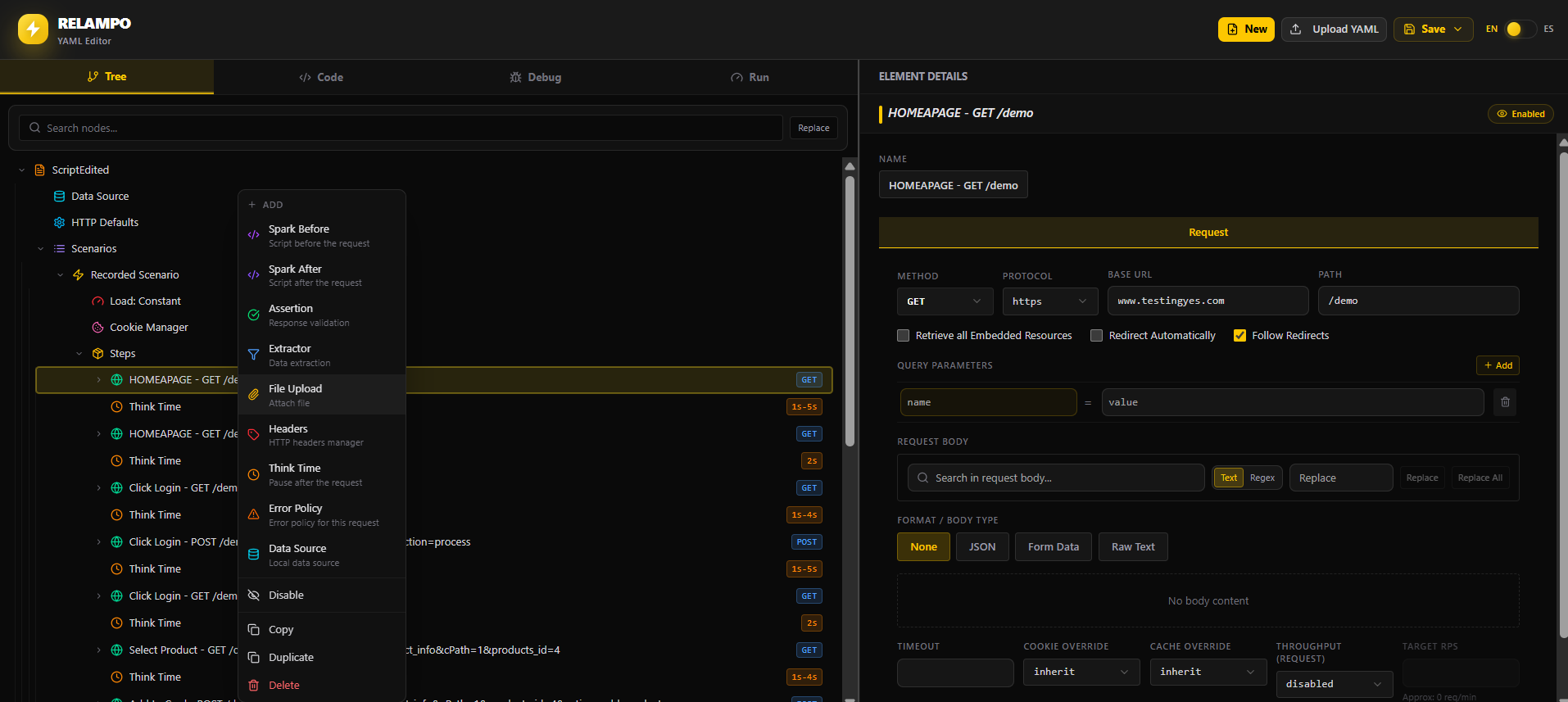Viewport: 1568px width, 702px height.
Task: Click the Assertion checkmark icon
Action: [254, 315]
